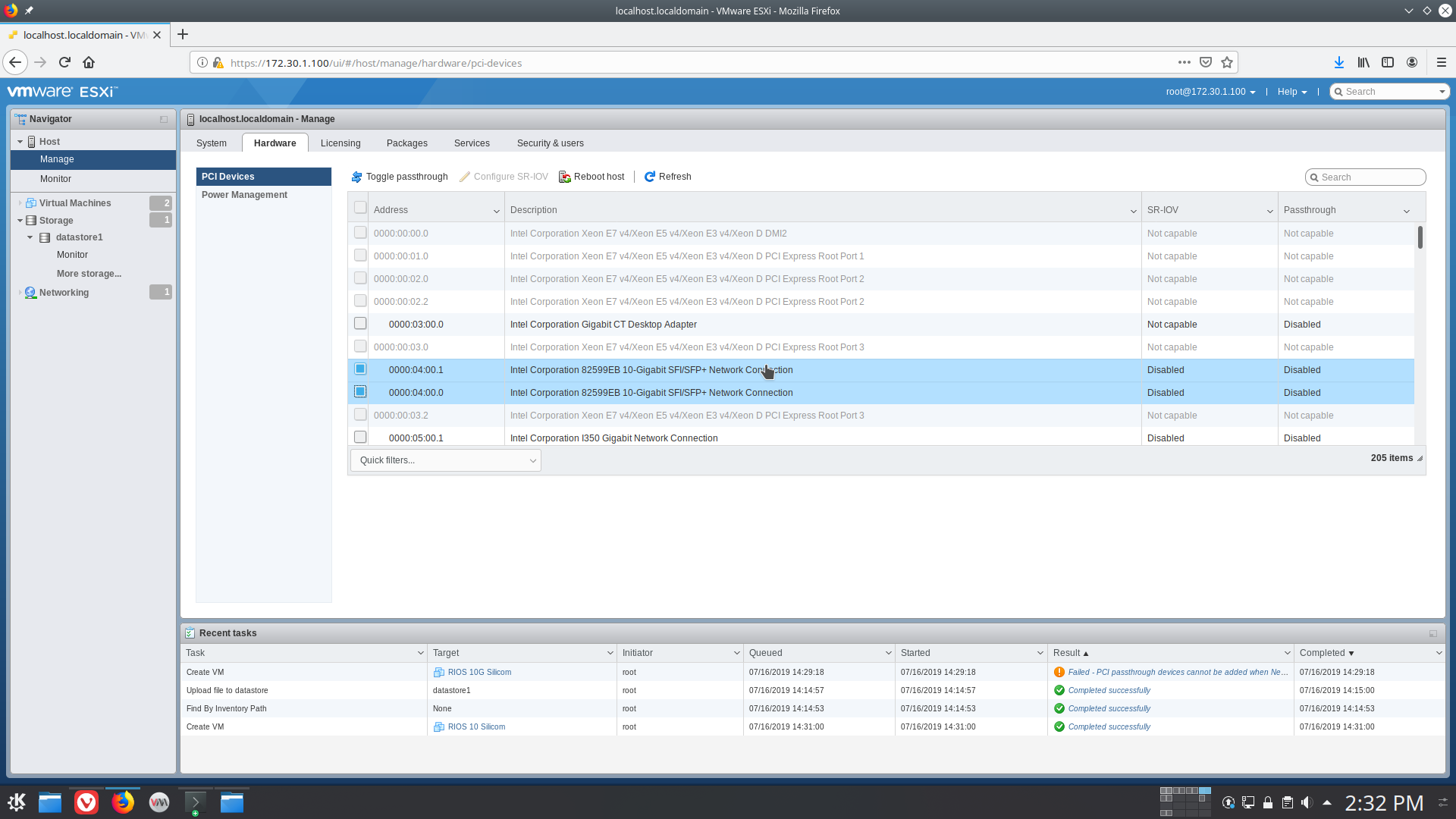Expand the Virtual Machines tree node
This screenshot has height=819, width=1456.
pyautogui.click(x=20, y=203)
